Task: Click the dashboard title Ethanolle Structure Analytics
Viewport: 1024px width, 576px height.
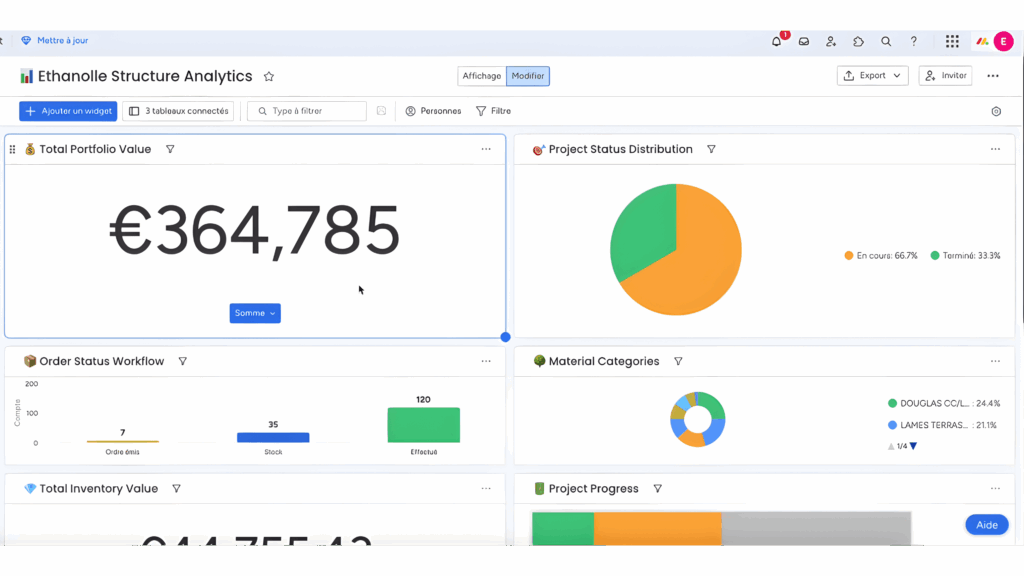Action: point(145,76)
